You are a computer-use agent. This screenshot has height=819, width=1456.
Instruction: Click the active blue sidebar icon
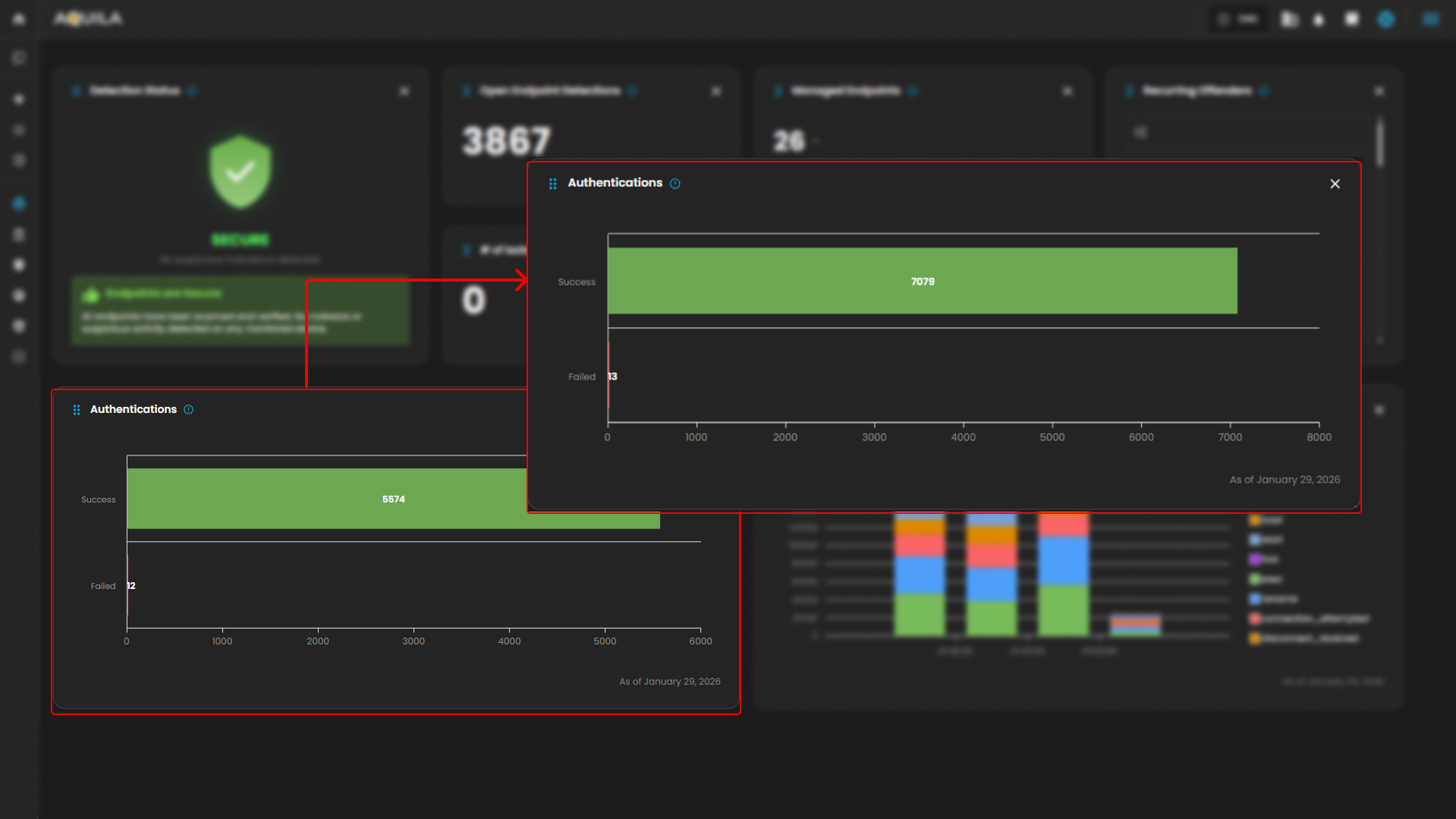pos(19,203)
